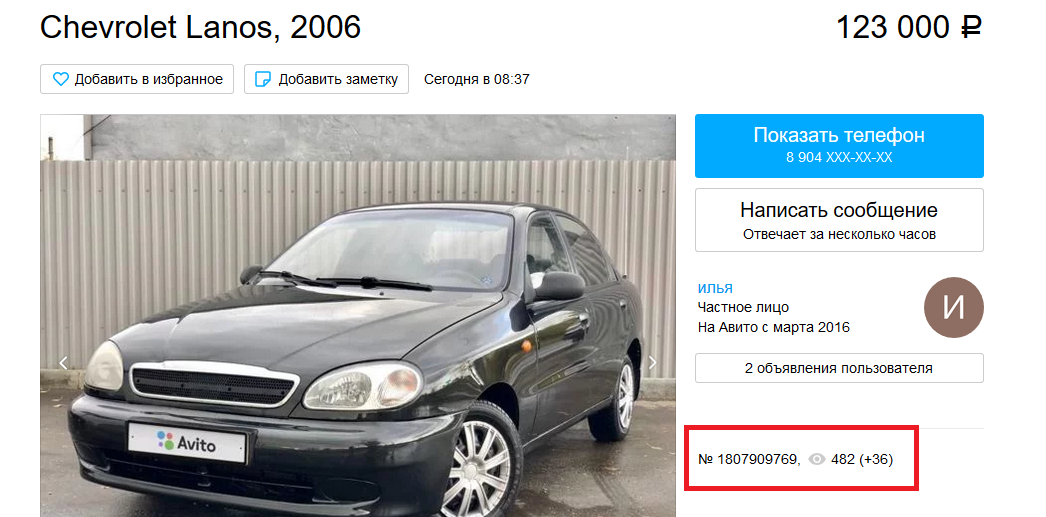The height and width of the screenshot is (517, 1046).
Task: Click the eye views icon
Action: [817, 459]
